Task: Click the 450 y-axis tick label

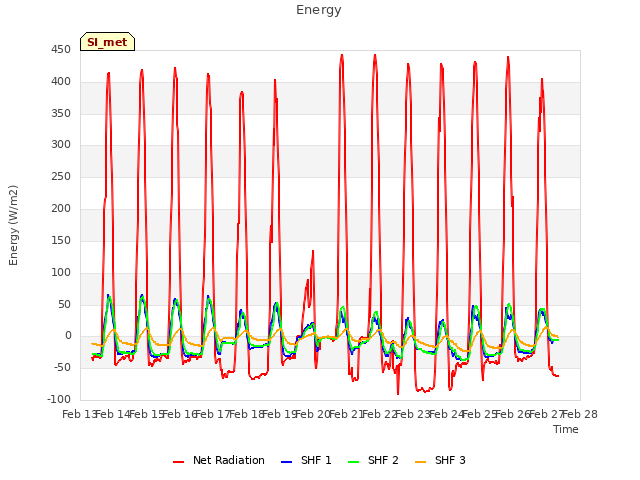Action: 61,50
